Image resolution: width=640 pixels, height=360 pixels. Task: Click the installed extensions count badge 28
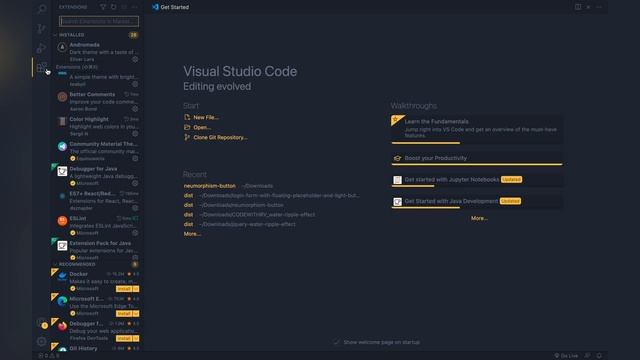(x=133, y=35)
